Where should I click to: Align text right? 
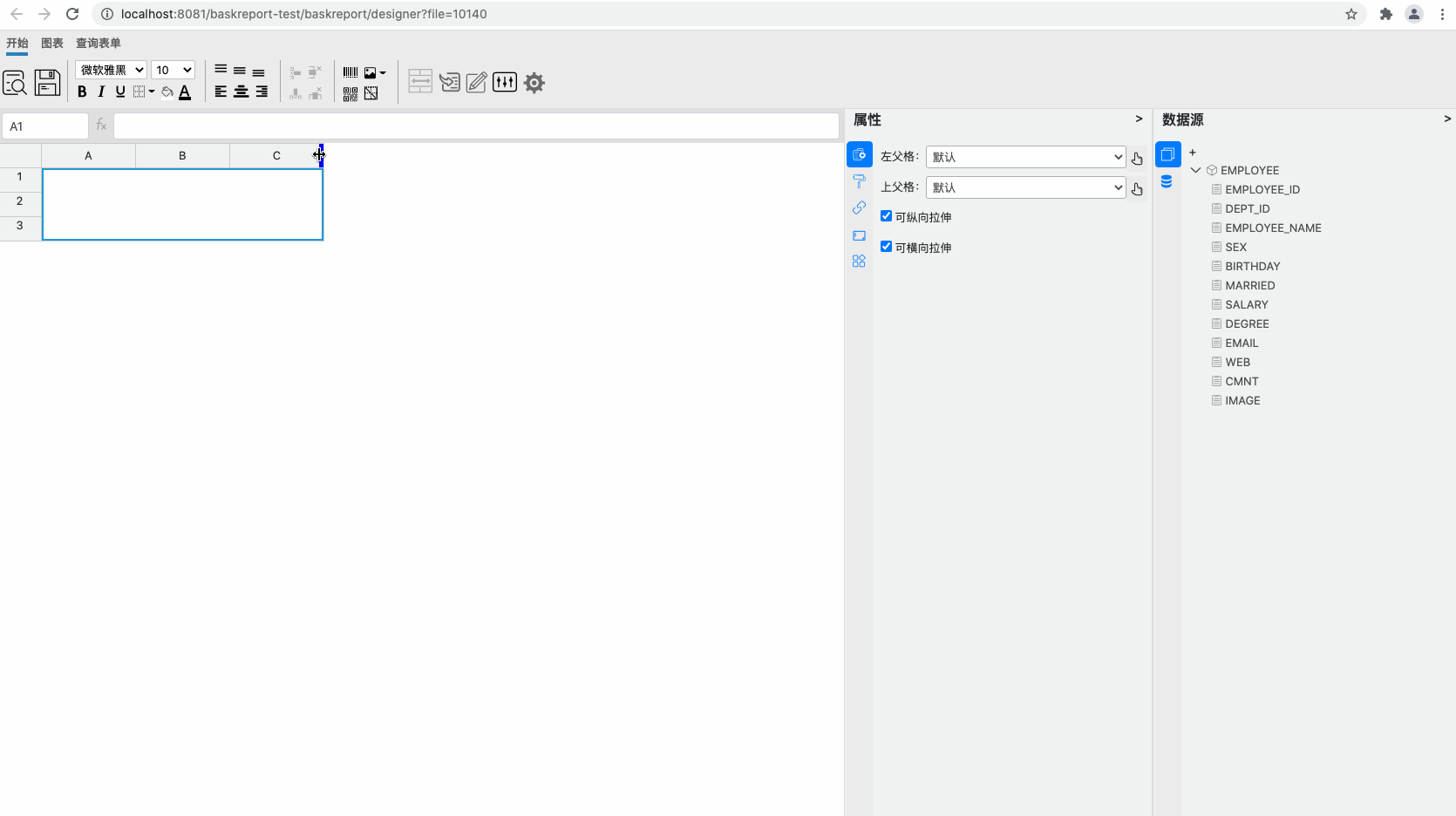(x=262, y=92)
